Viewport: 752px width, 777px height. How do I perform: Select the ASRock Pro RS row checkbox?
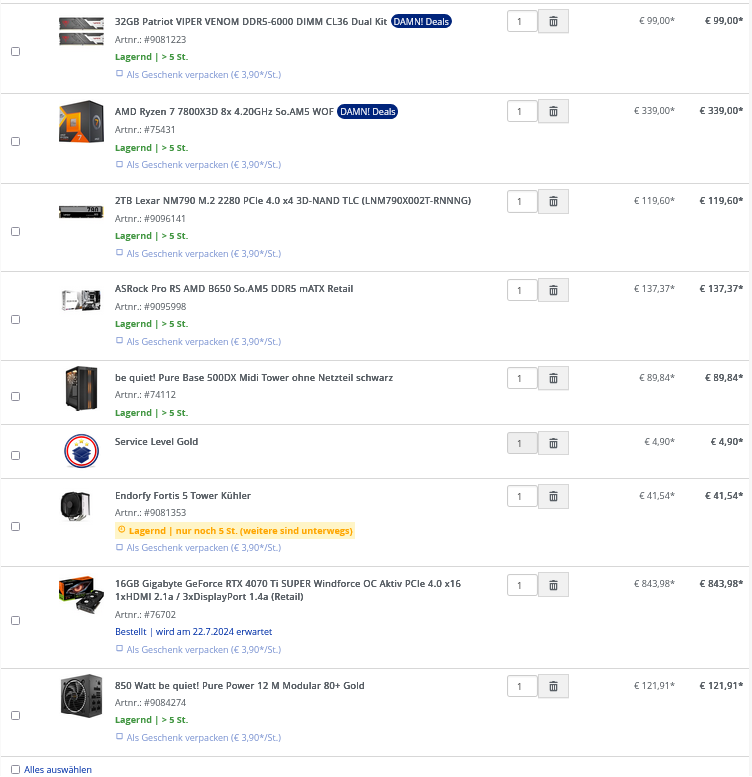[15, 320]
